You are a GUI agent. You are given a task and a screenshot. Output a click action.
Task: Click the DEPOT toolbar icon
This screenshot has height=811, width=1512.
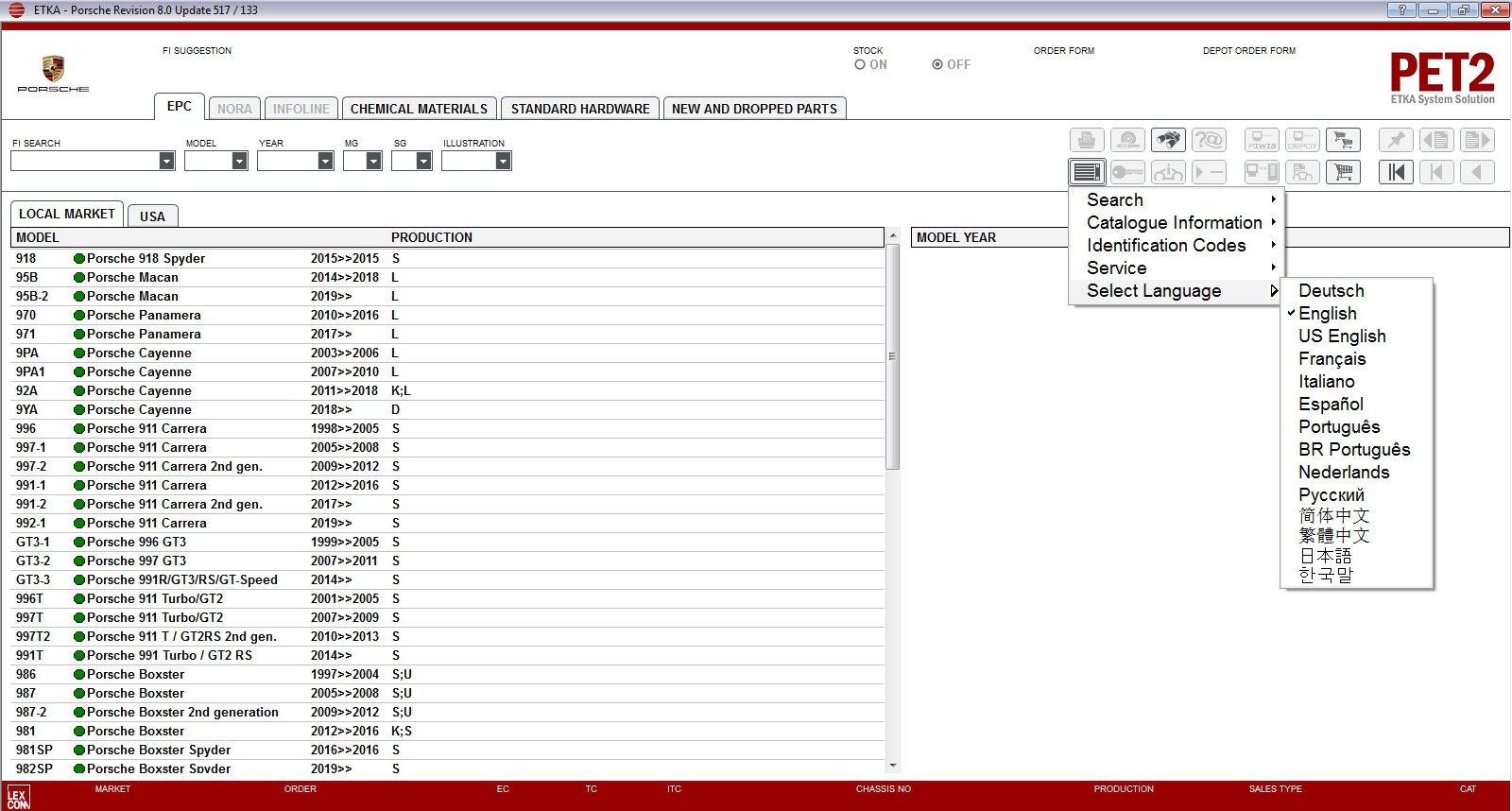tap(1302, 140)
